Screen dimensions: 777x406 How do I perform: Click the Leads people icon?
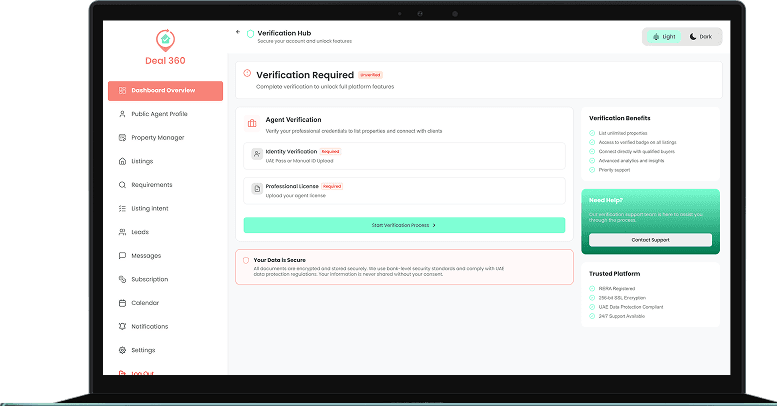point(122,232)
